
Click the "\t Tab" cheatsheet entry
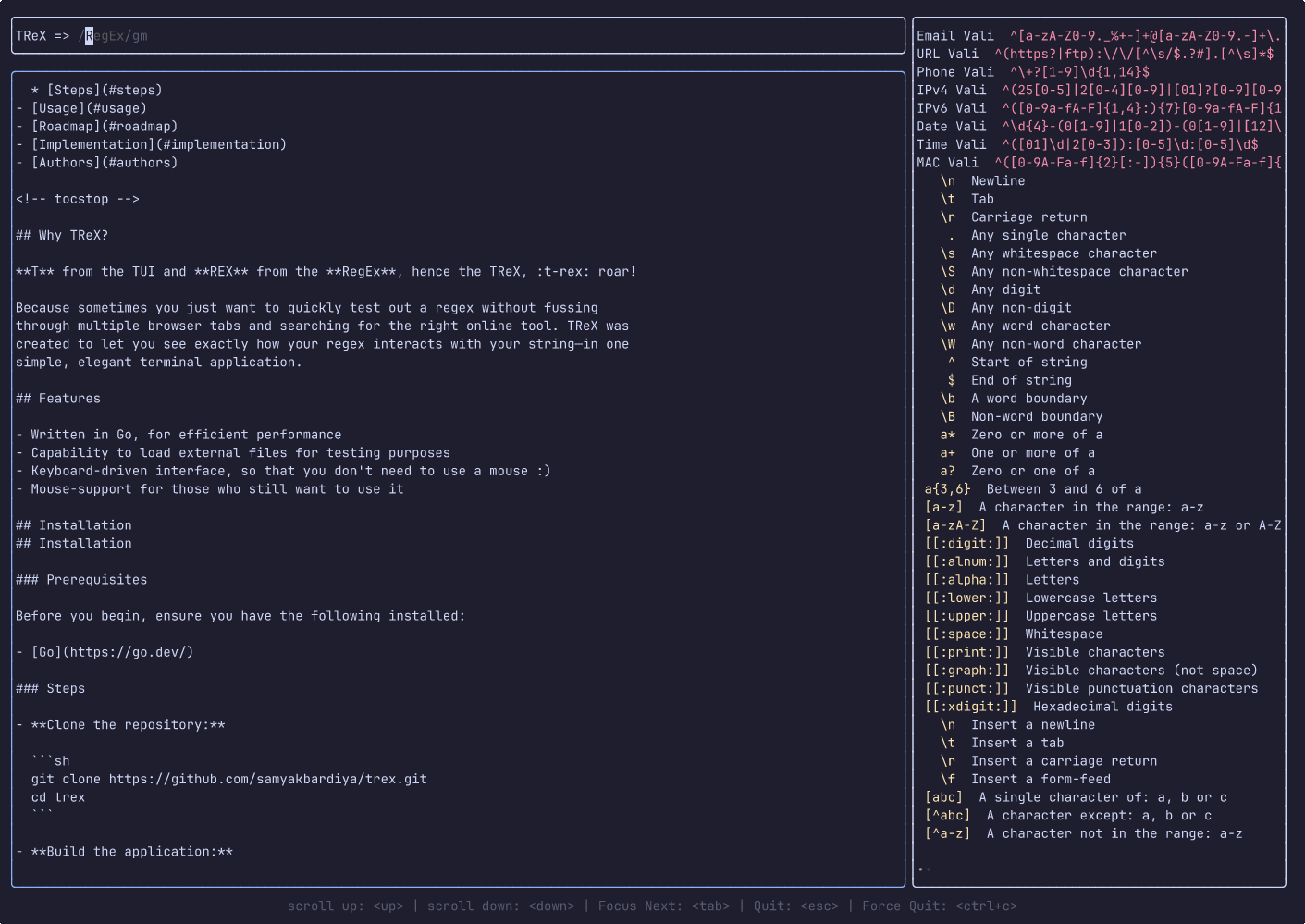(x=965, y=198)
